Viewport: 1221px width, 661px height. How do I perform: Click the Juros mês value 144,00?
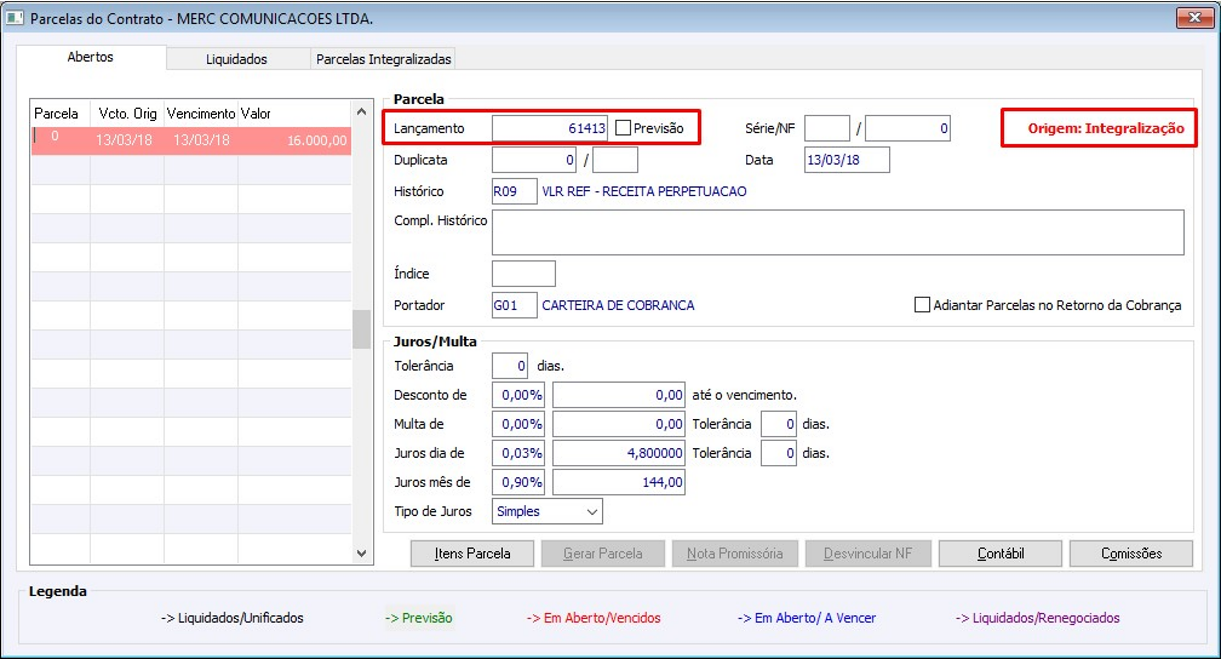pos(619,482)
